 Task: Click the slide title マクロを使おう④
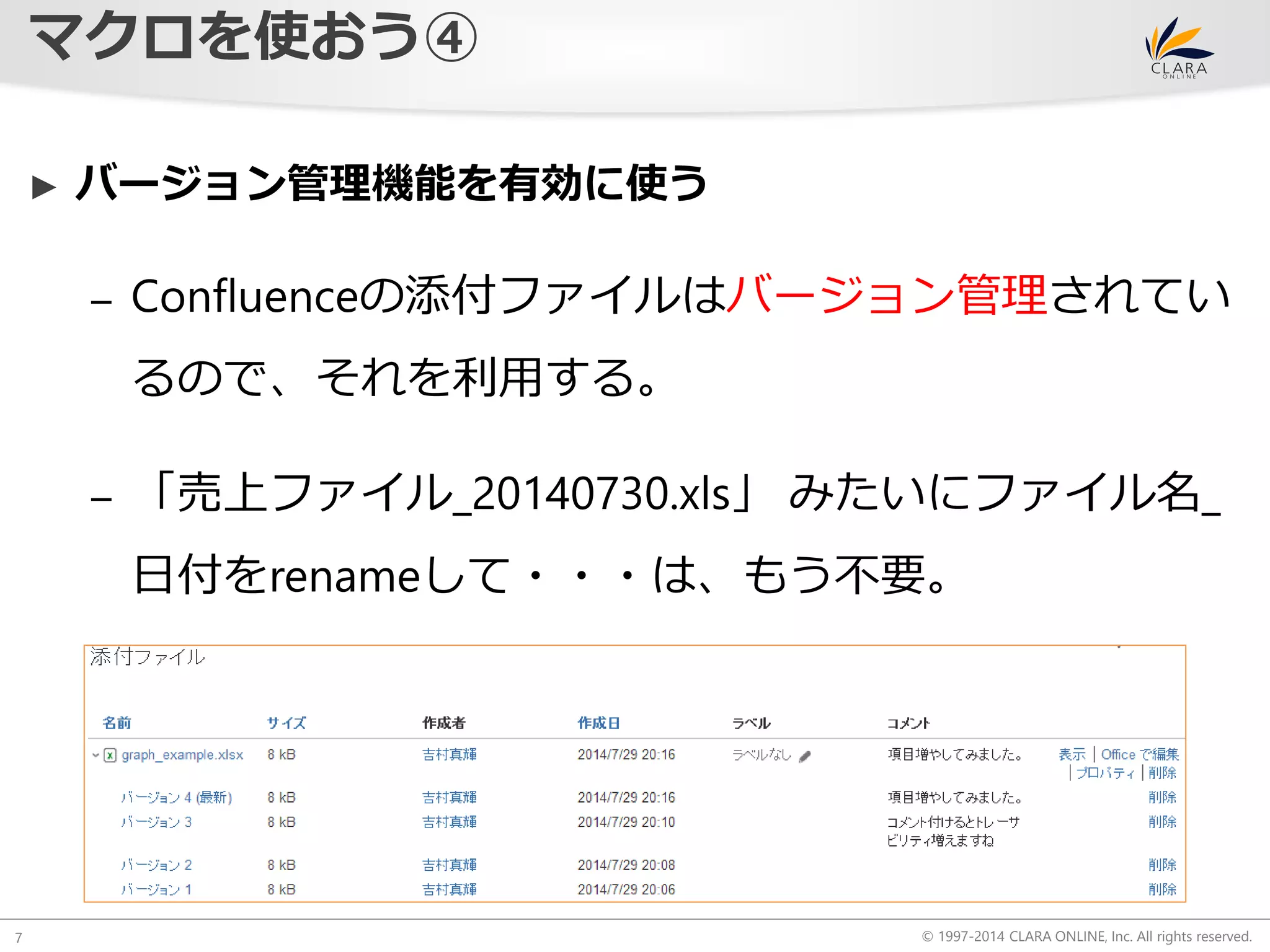[253, 37]
